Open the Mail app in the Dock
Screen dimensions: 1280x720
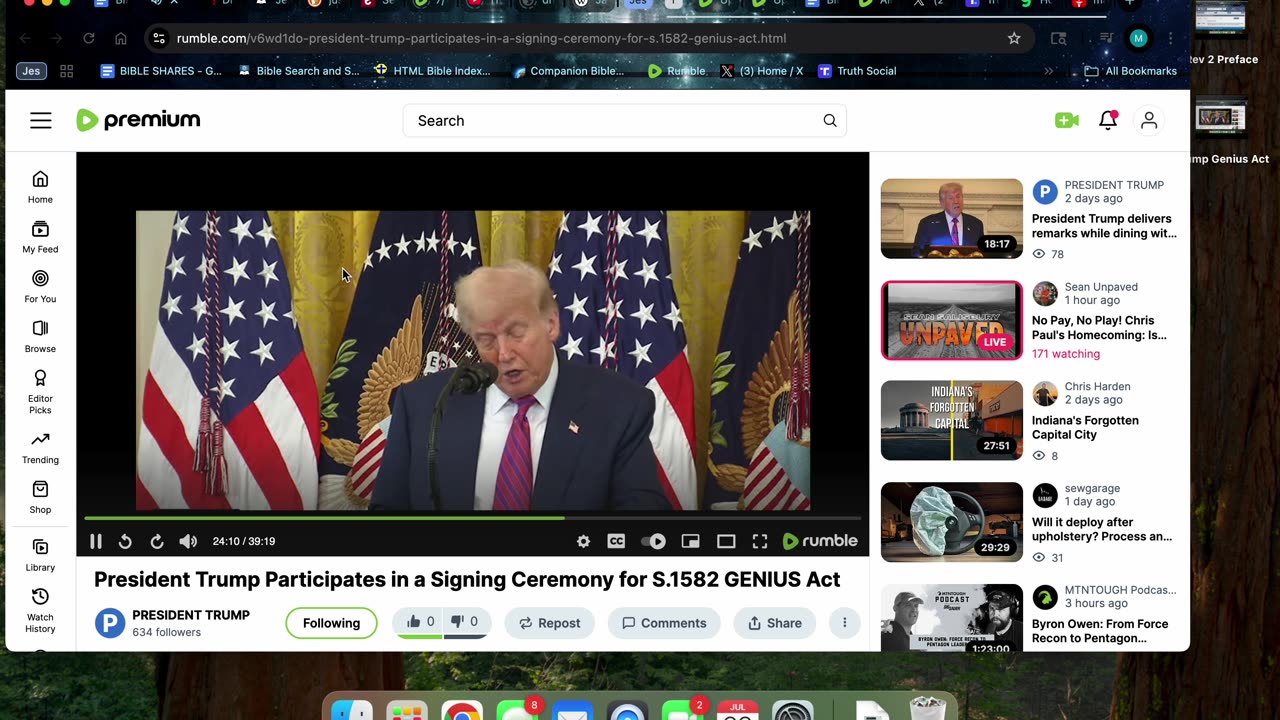[572, 712]
